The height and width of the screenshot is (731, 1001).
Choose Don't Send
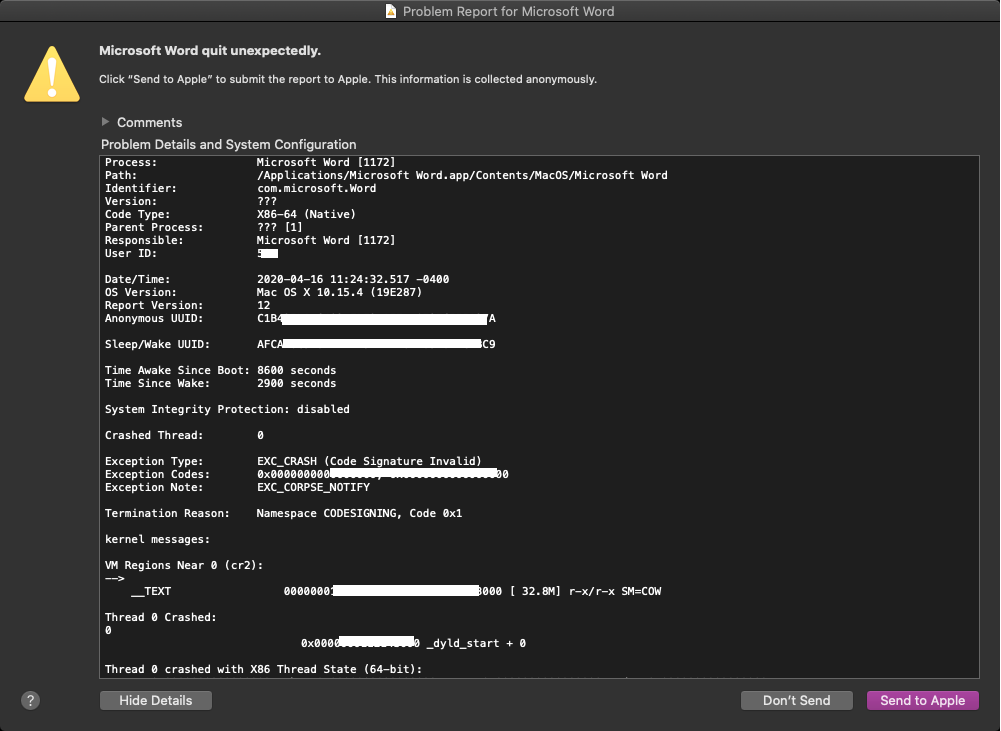click(x=797, y=700)
